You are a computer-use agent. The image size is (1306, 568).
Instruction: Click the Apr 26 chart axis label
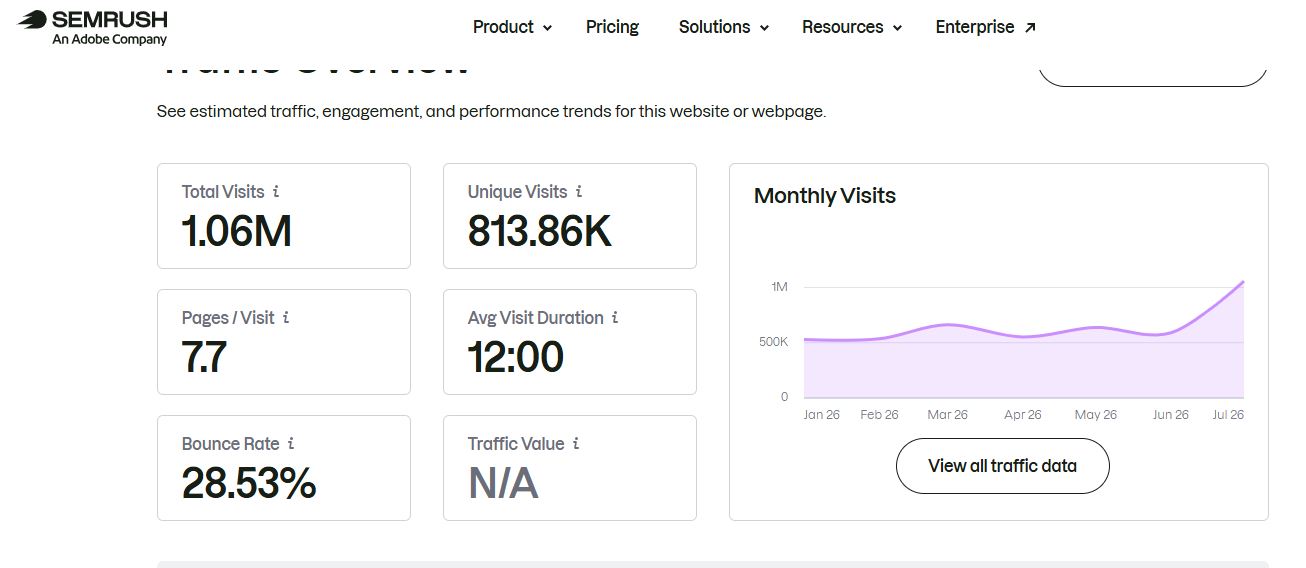1023,414
